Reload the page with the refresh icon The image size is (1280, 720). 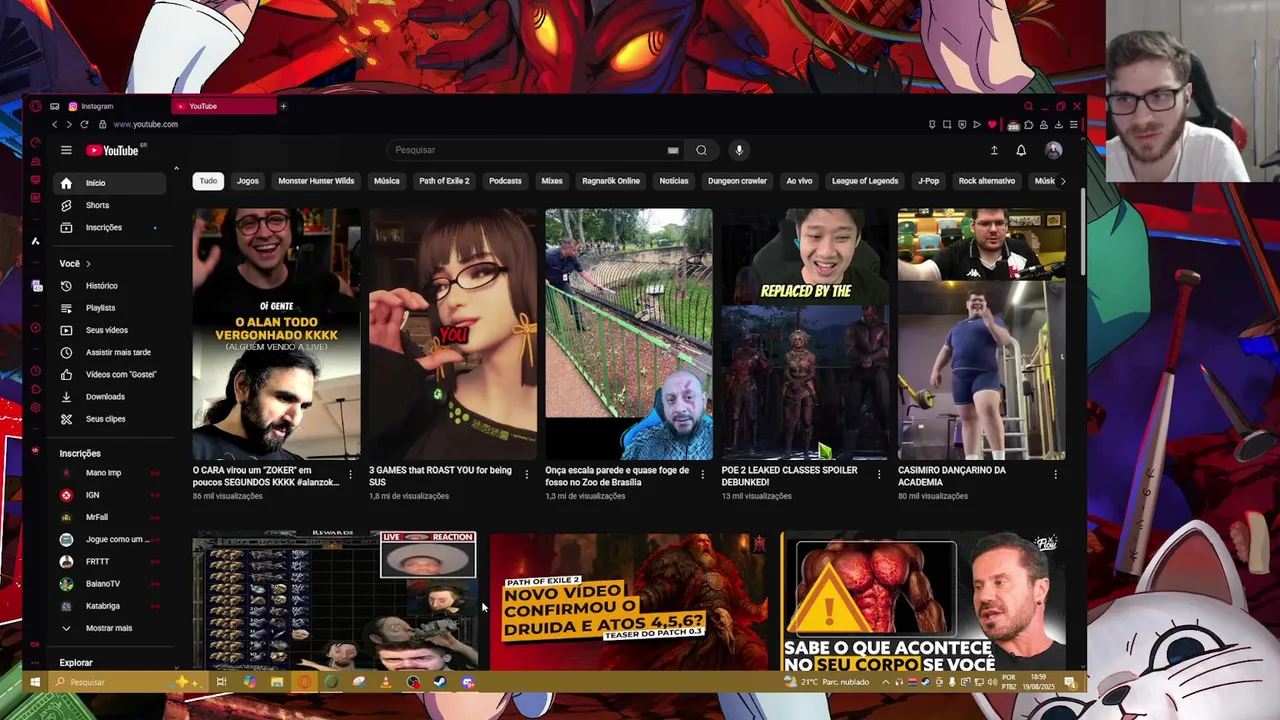click(84, 124)
